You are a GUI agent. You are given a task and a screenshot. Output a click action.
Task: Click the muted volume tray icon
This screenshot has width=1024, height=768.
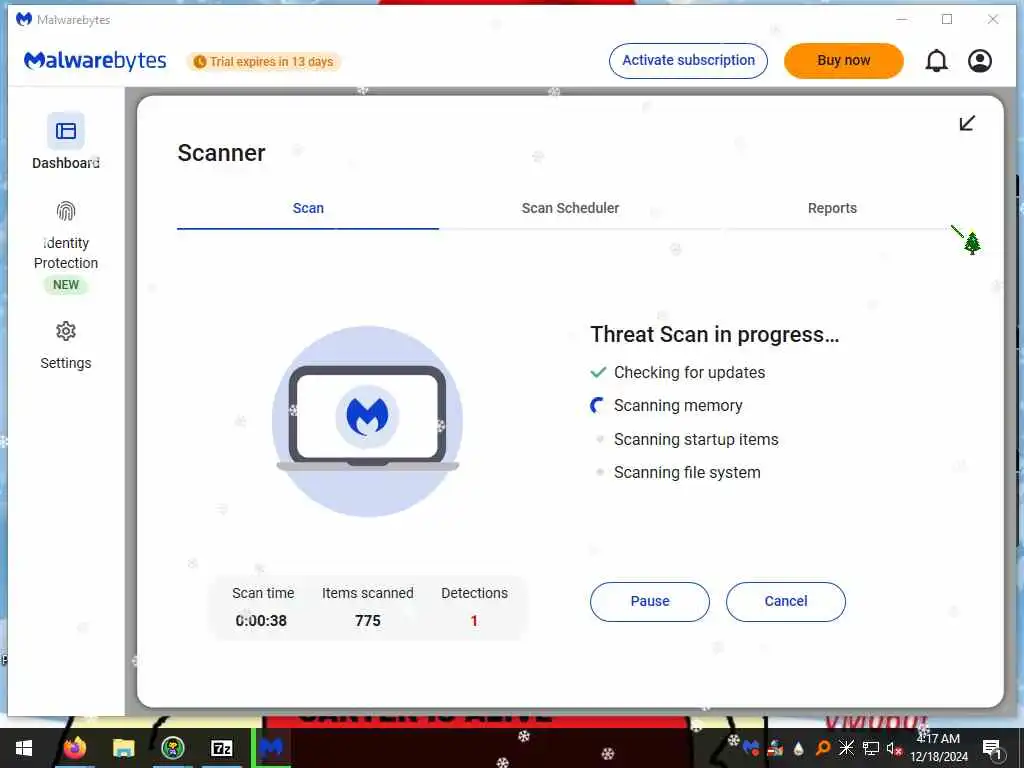pyautogui.click(x=894, y=748)
